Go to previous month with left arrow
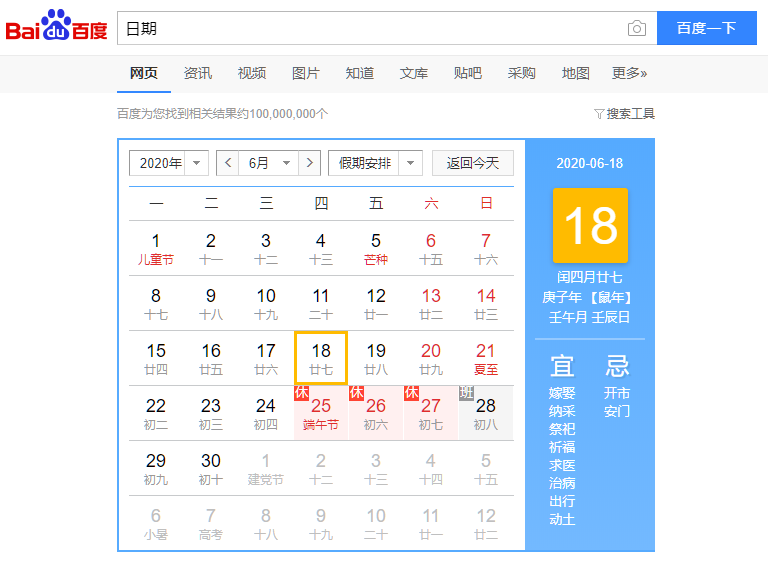Viewport: 768px width, 563px height. point(228,163)
